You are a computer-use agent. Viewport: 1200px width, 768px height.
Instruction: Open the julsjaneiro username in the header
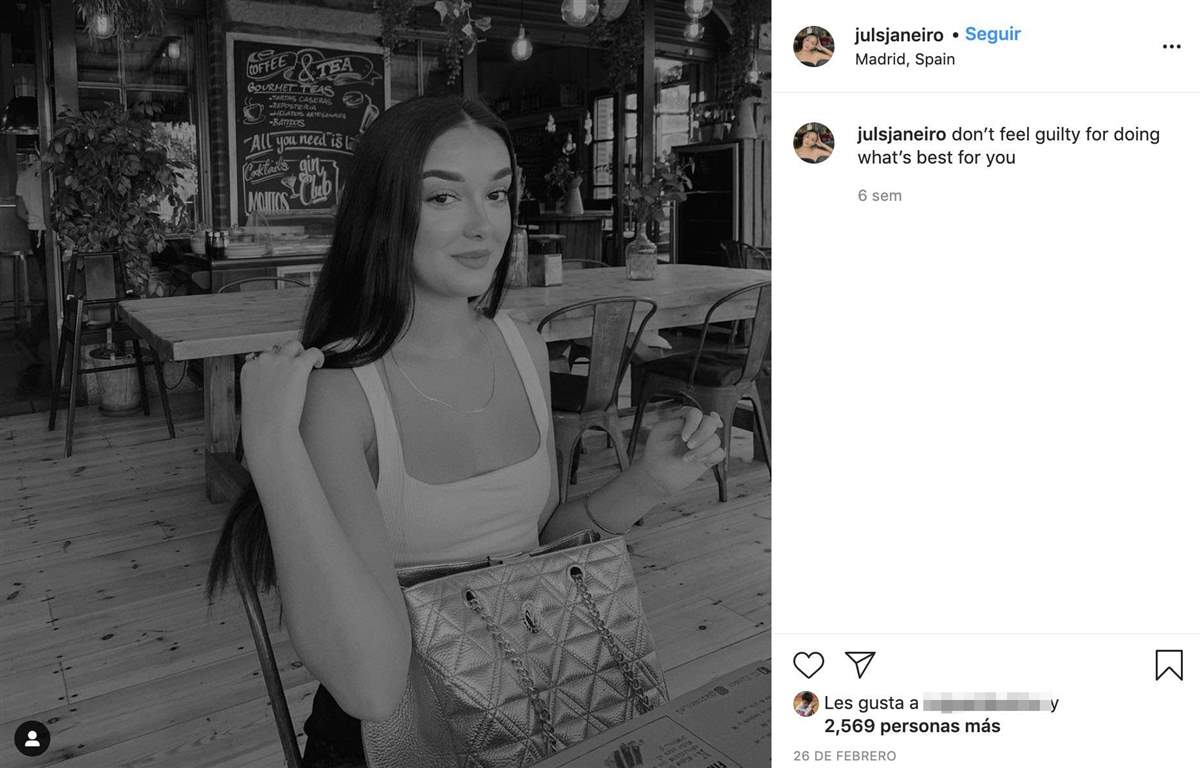(x=899, y=35)
